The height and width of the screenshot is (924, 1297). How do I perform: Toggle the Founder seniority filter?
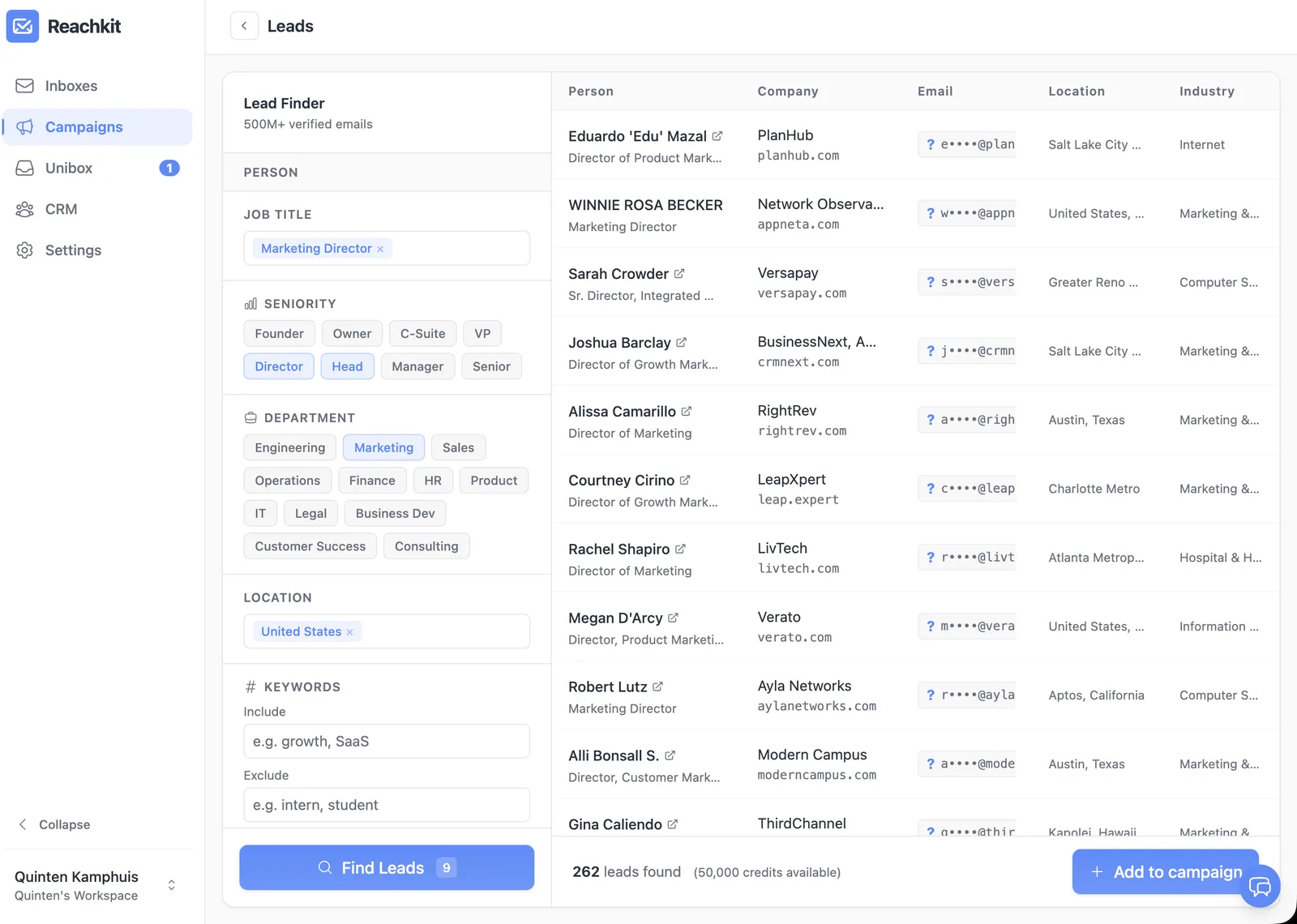(x=279, y=333)
